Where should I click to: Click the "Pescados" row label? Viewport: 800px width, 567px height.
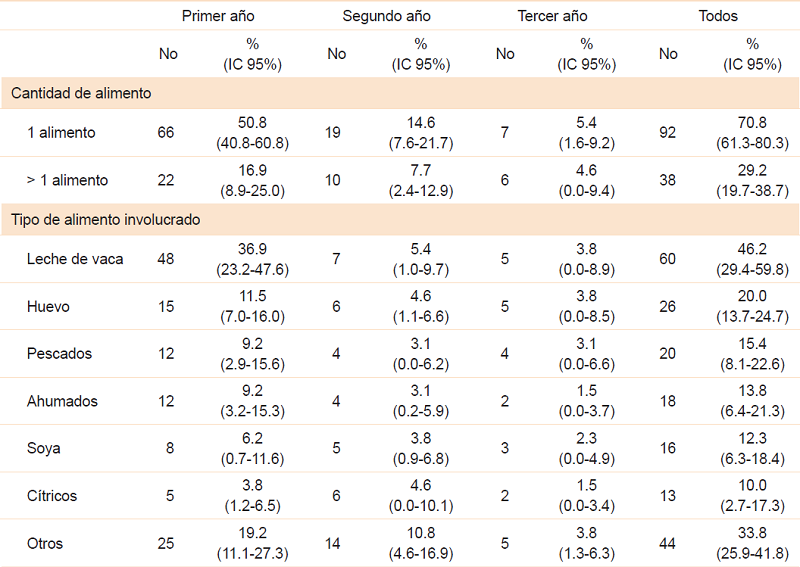59,354
